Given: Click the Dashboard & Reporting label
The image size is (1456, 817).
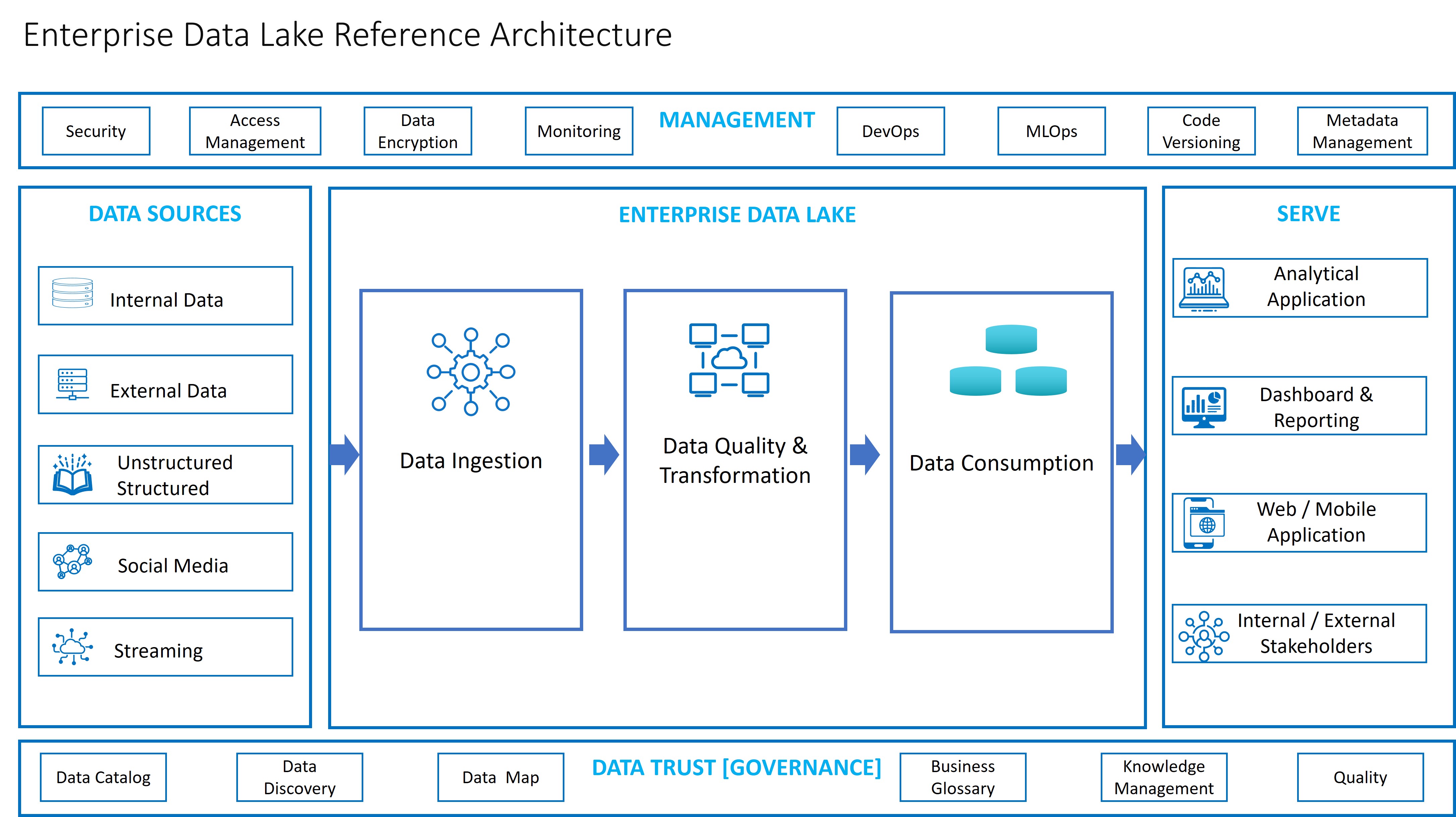Looking at the screenshot, I should coord(1316,407).
